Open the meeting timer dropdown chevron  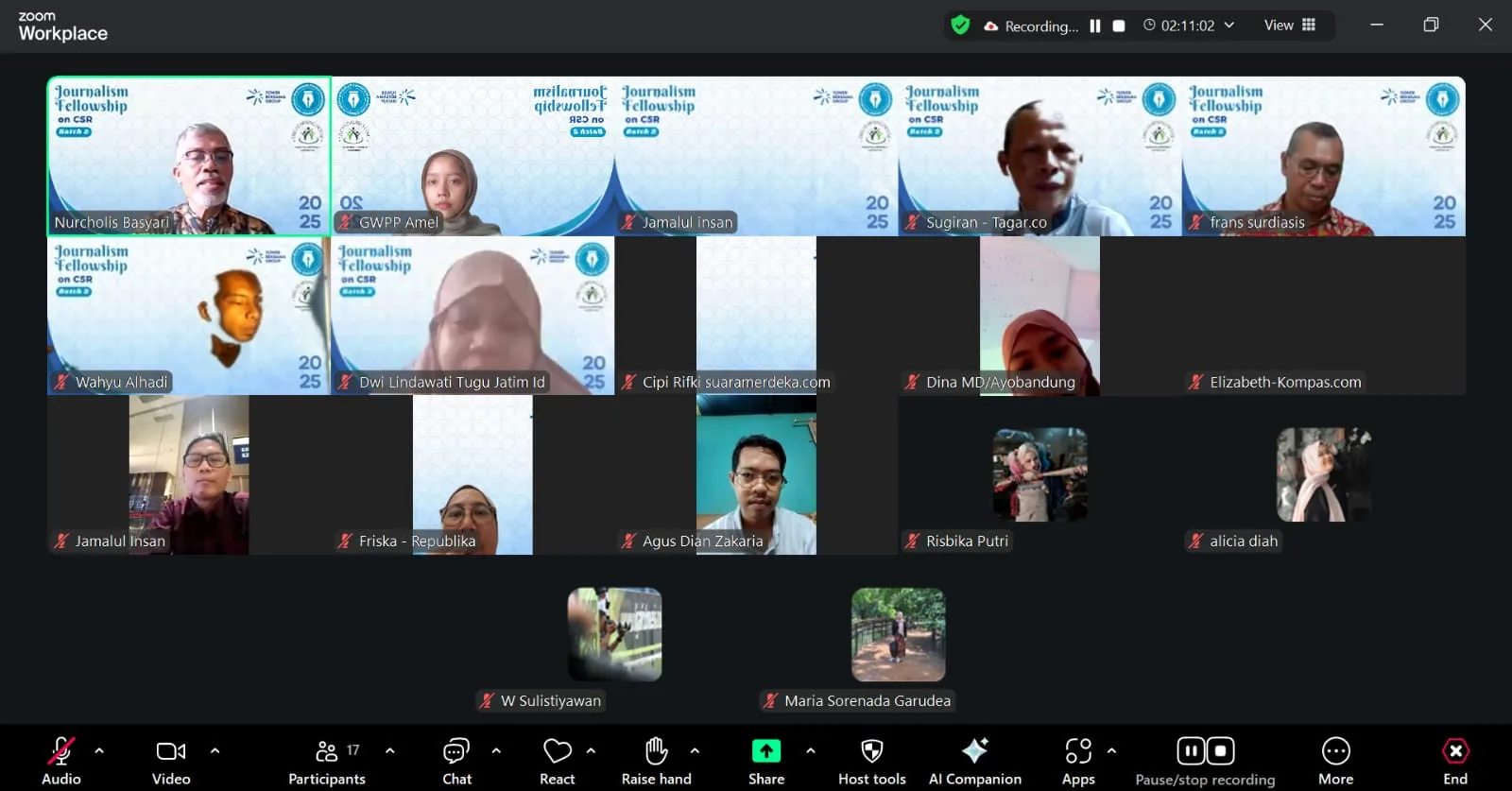point(1229,26)
